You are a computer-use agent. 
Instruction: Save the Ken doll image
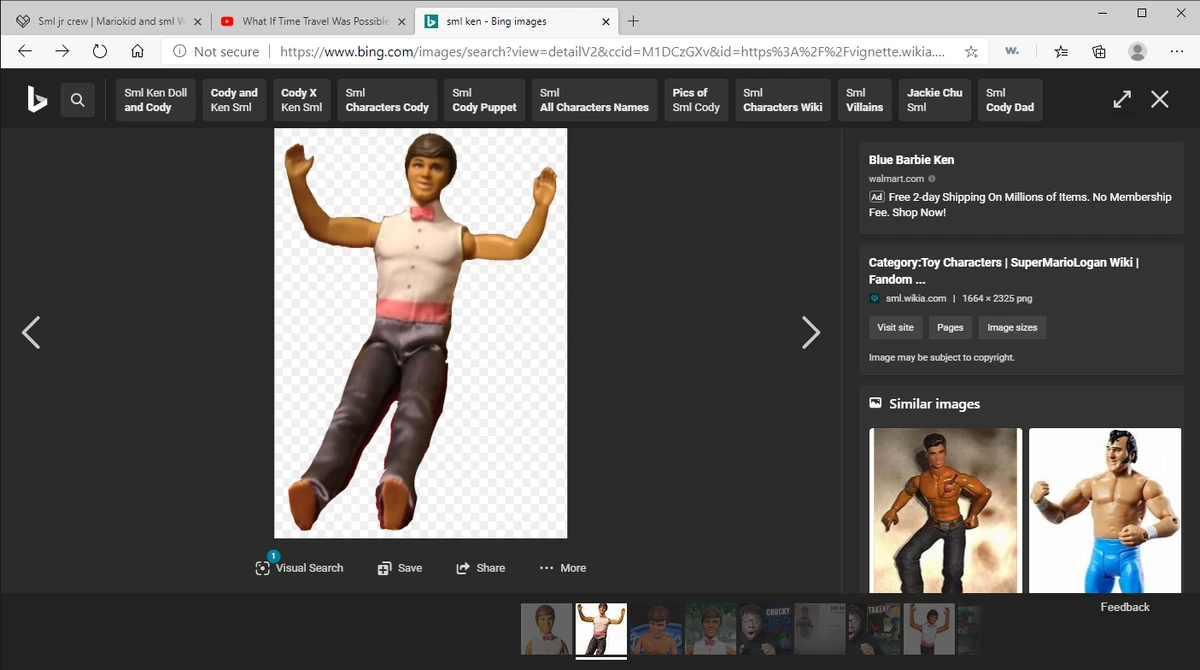400,568
